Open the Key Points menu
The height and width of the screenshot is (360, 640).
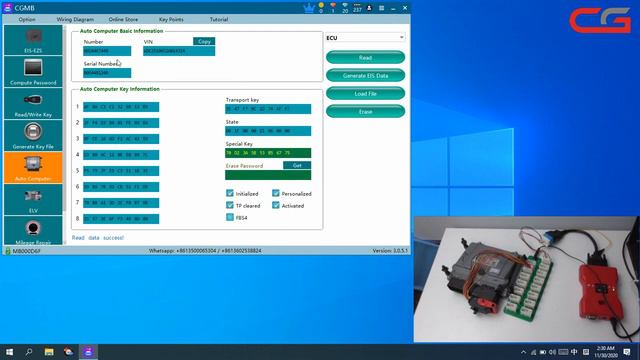(171, 19)
